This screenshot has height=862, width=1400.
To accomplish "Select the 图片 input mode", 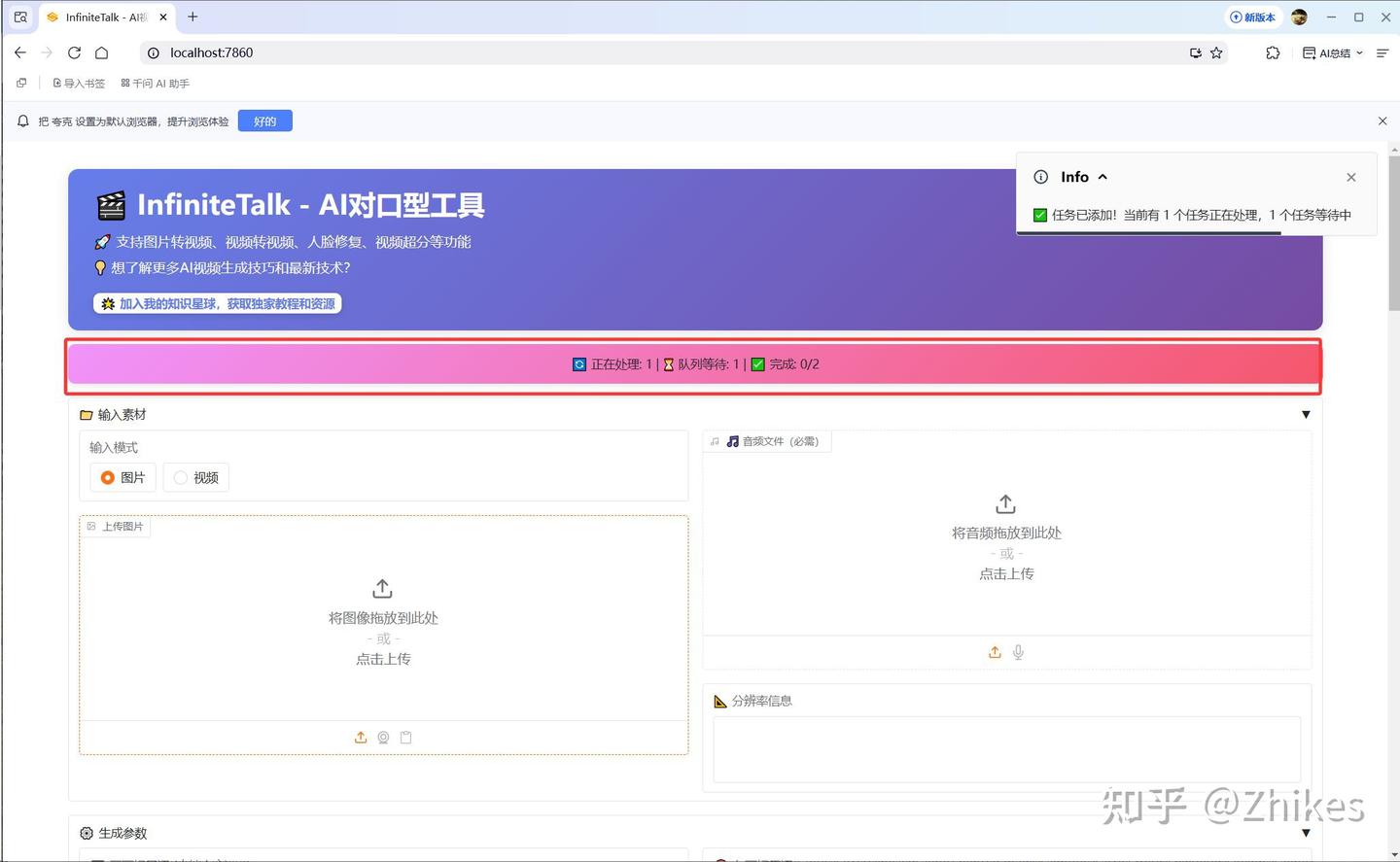I will click(122, 477).
